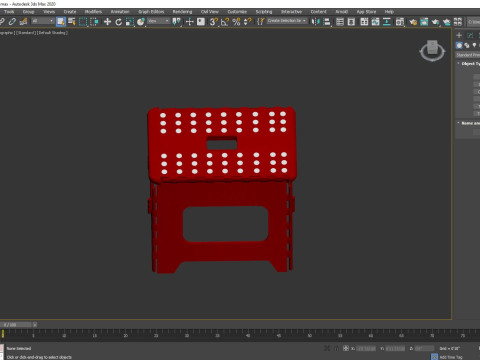
Task: Open the Scripting menu
Action: (x=264, y=12)
